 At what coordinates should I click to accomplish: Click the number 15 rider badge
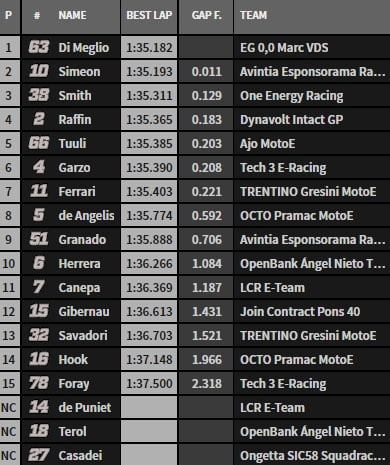click(39, 311)
